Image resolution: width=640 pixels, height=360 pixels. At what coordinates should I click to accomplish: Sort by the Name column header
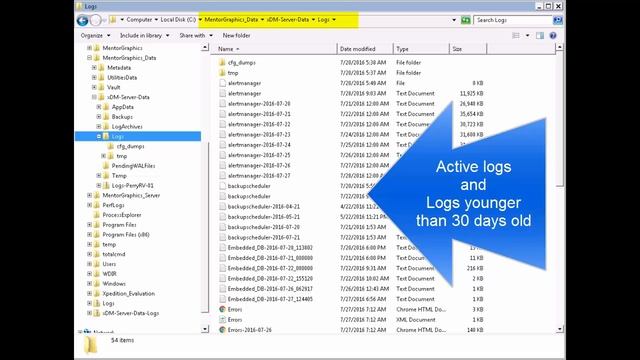[274, 49]
